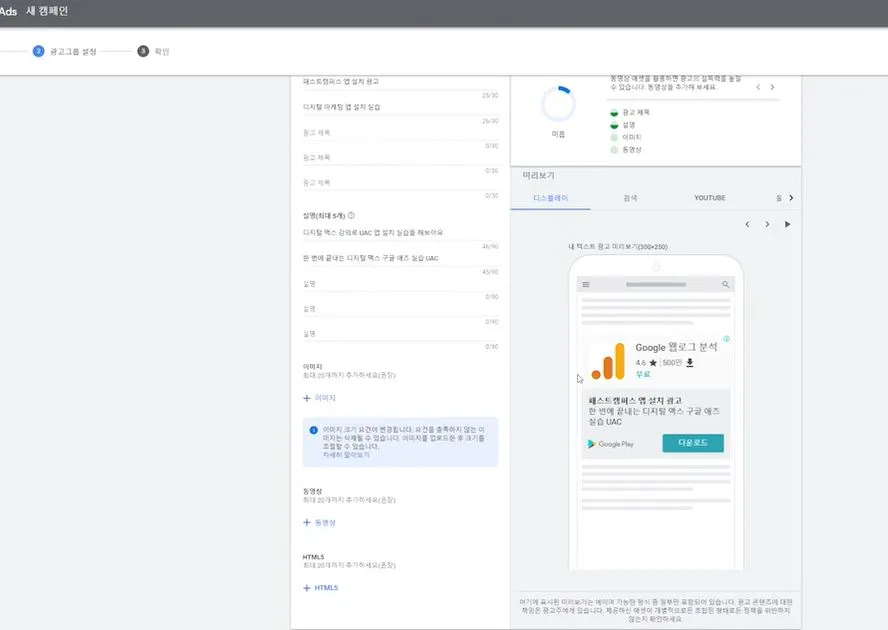Click the teal 다운로드 button
888x630 pixels.
coord(693,443)
